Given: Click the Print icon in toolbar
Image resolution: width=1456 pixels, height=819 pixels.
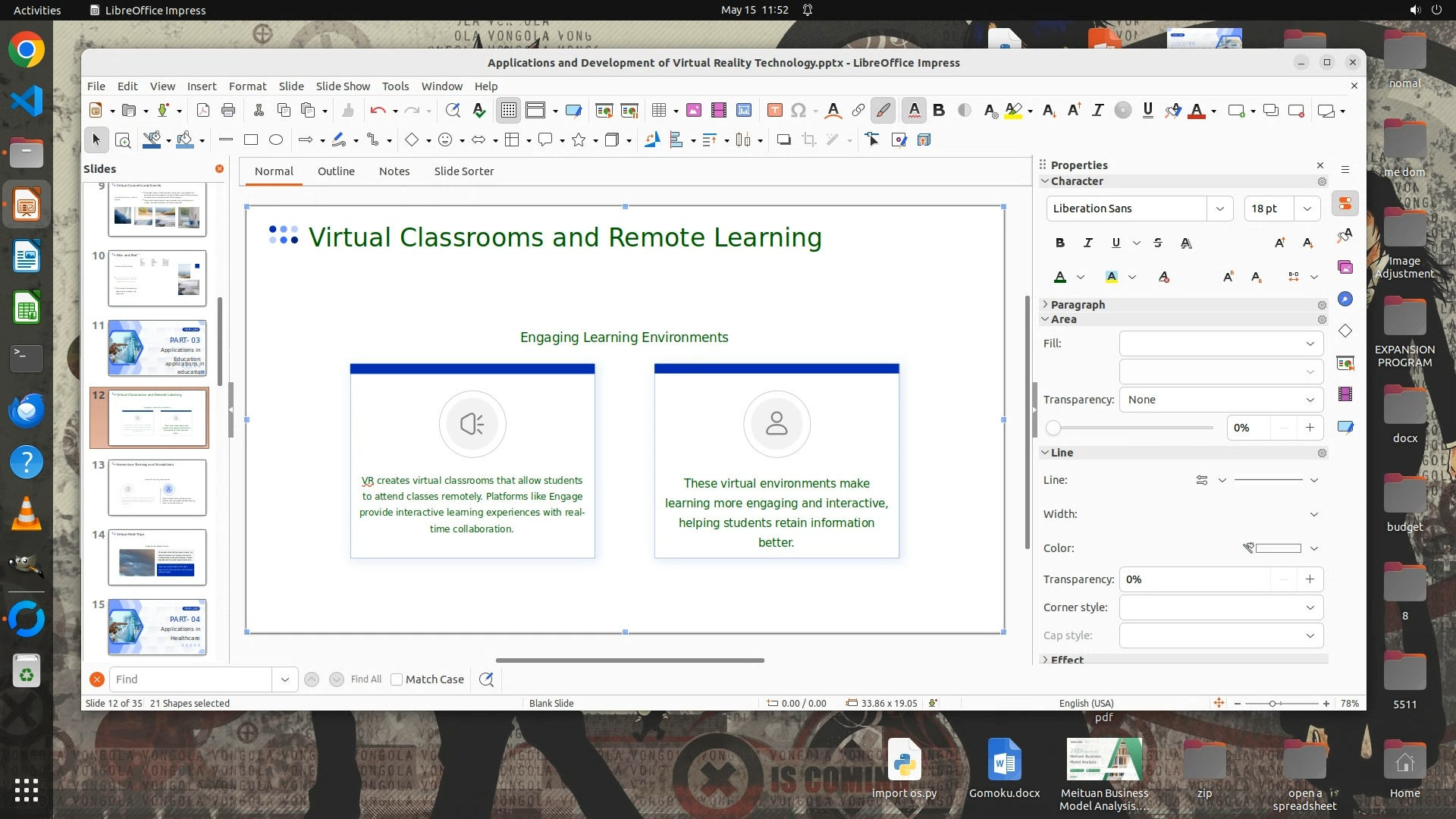Looking at the screenshot, I should [x=228, y=111].
